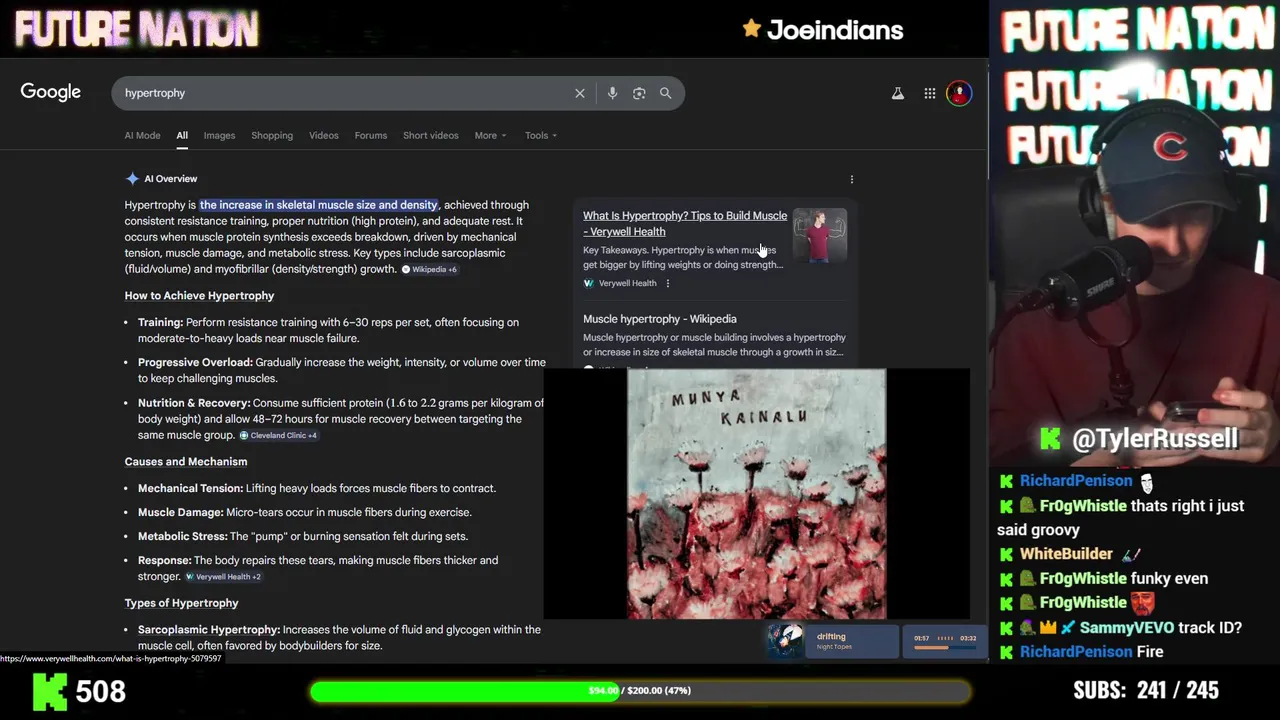Open the Wikipedia +6 source chip

[429, 270]
